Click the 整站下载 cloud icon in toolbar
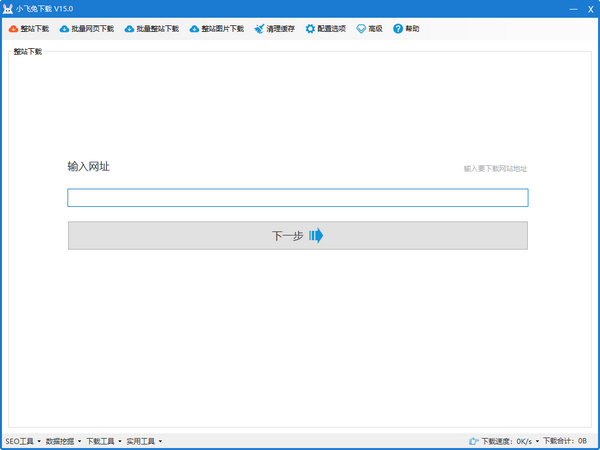Viewport: 600px width, 450px height. coord(13,29)
